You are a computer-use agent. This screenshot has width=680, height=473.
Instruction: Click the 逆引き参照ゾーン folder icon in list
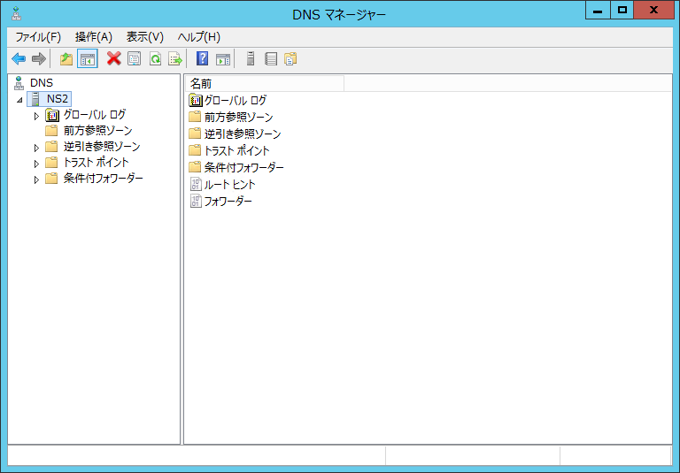pos(195,134)
